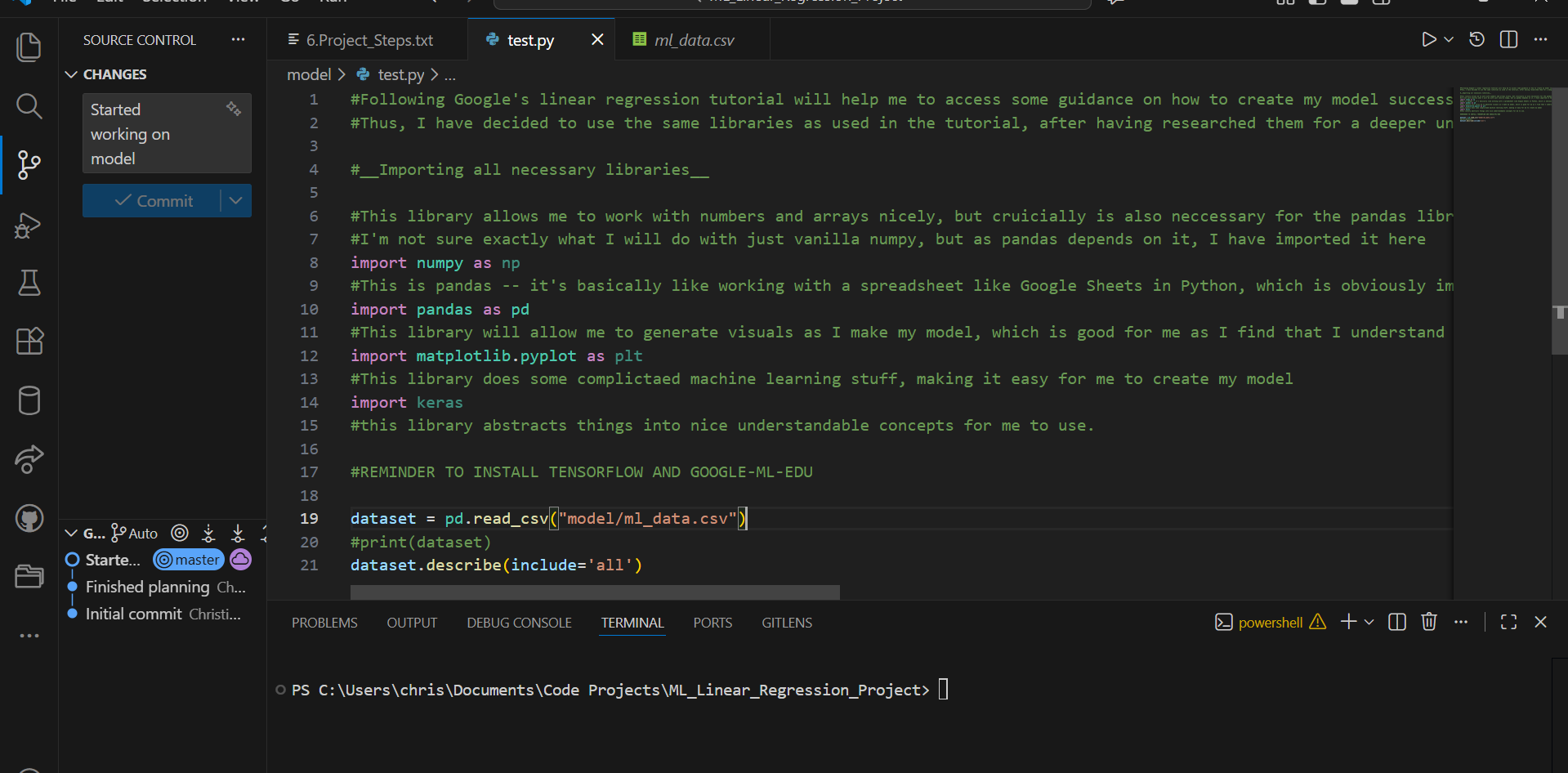Open the Commit button dropdown arrow

tap(235, 201)
